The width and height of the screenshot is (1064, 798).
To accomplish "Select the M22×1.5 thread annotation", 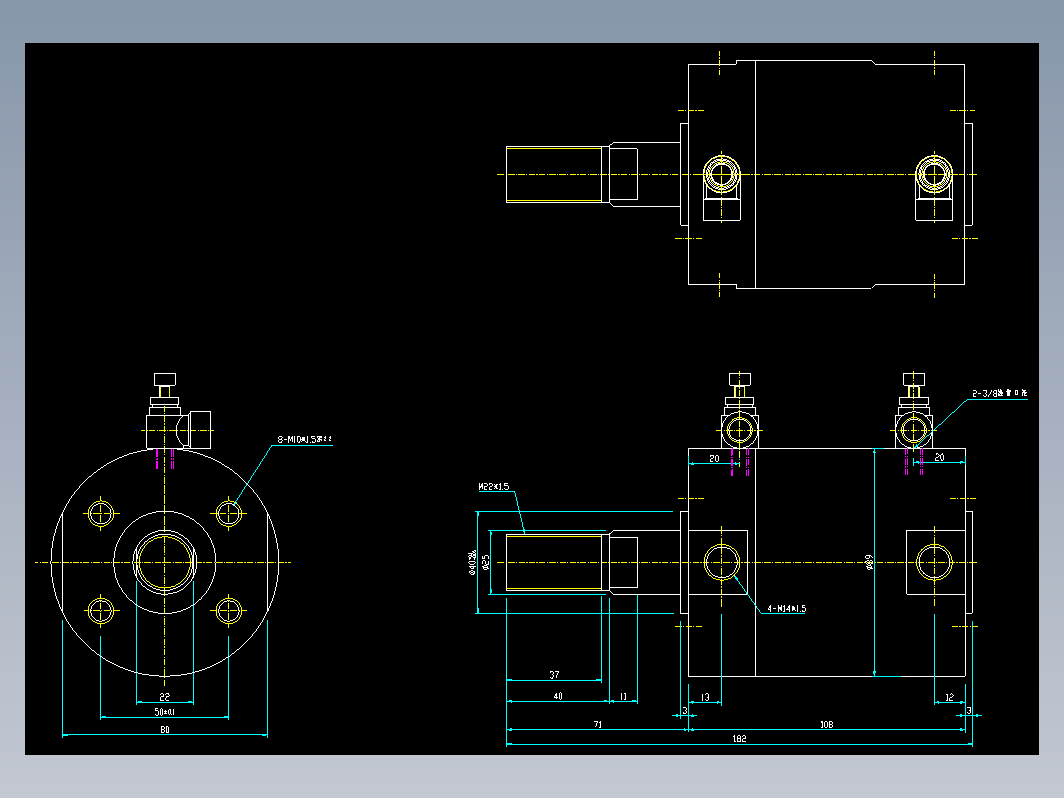I will click(493, 487).
